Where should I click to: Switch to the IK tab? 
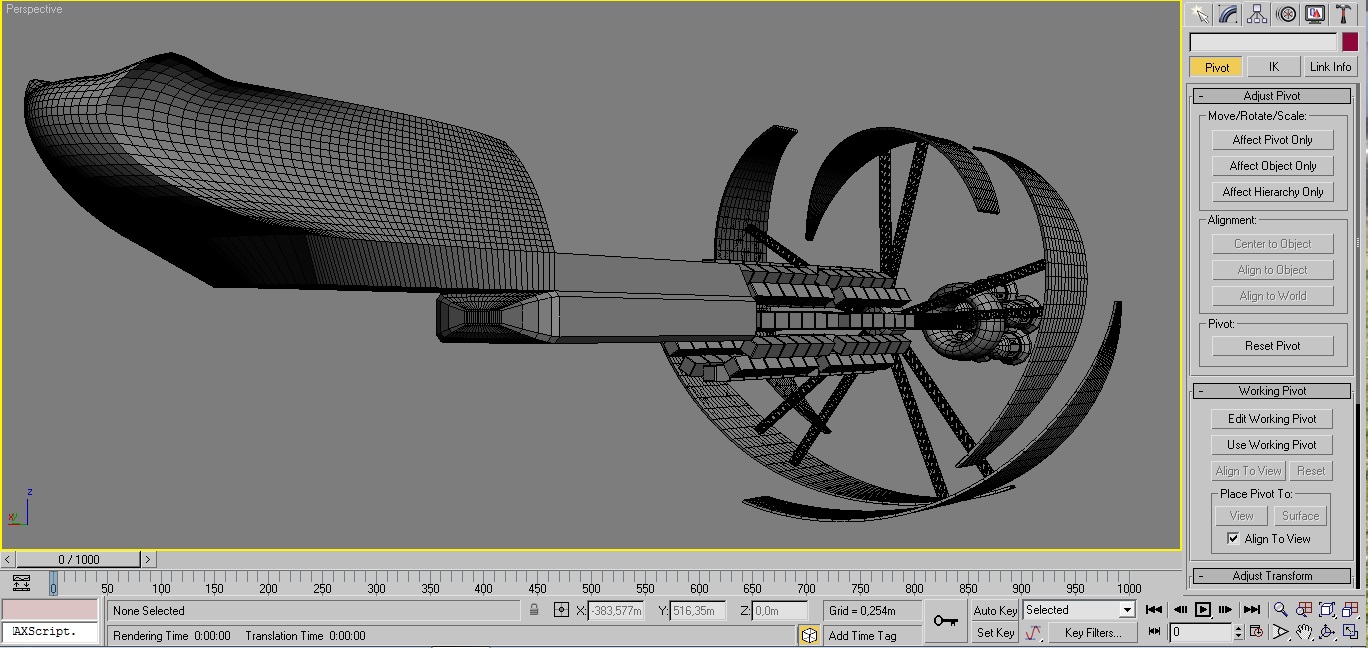(x=1273, y=67)
